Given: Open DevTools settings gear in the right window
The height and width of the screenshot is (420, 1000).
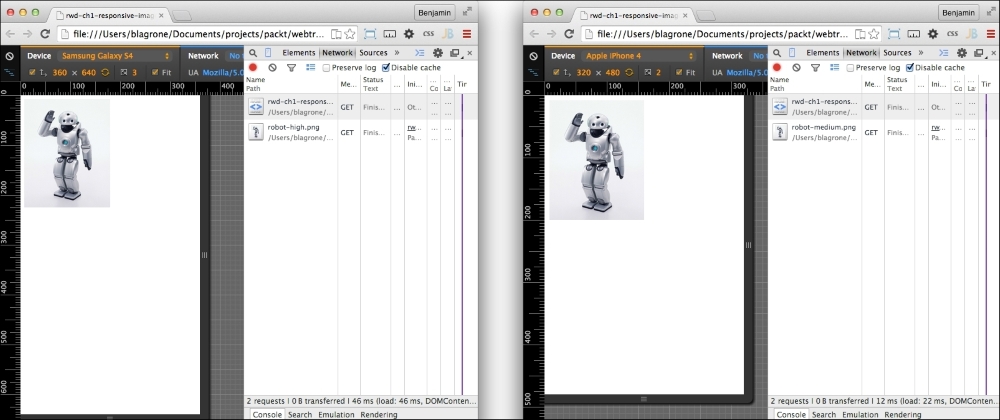Looking at the screenshot, I should pyautogui.click(x=962, y=53).
